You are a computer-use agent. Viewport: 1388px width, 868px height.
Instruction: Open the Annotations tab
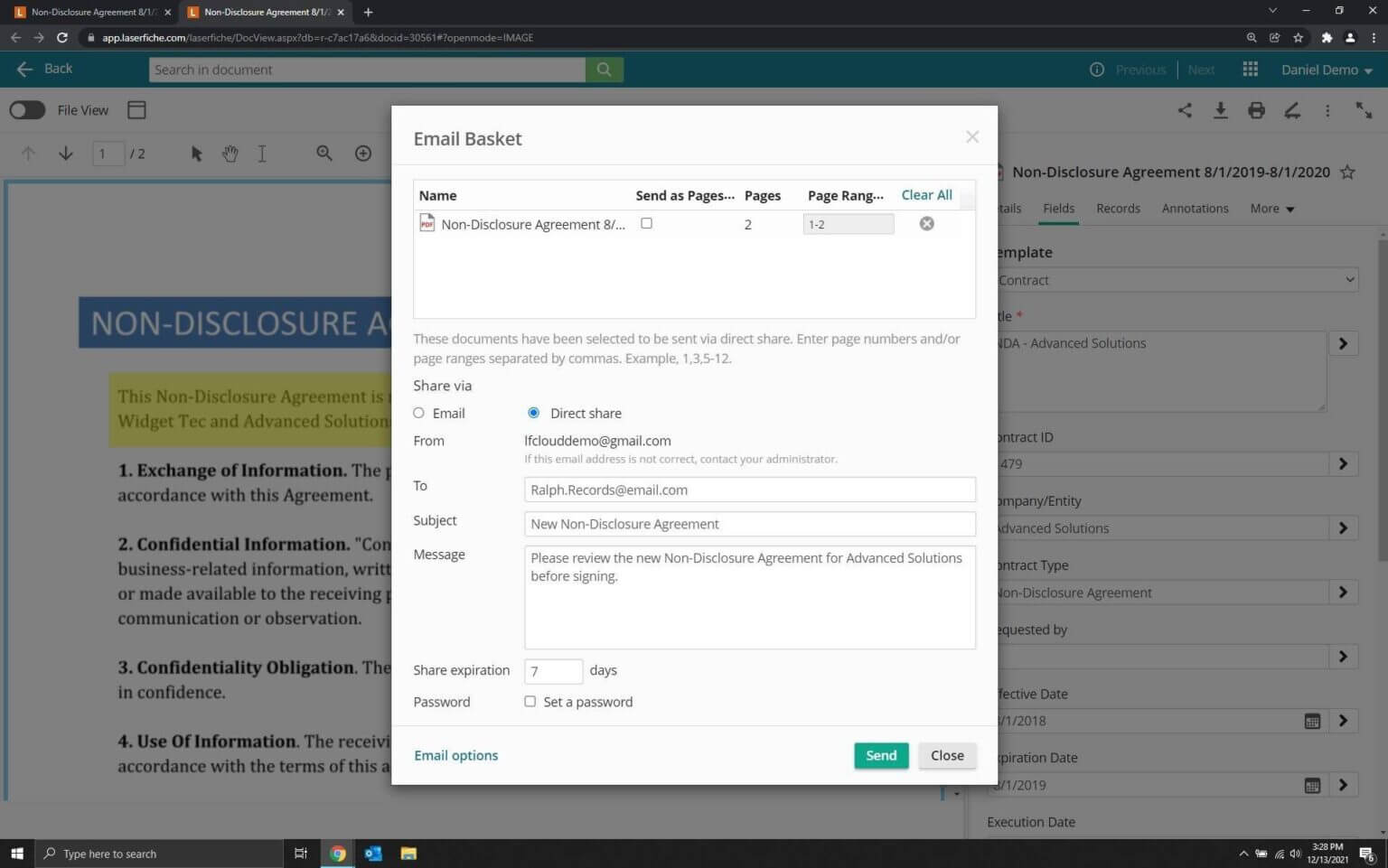tap(1195, 209)
